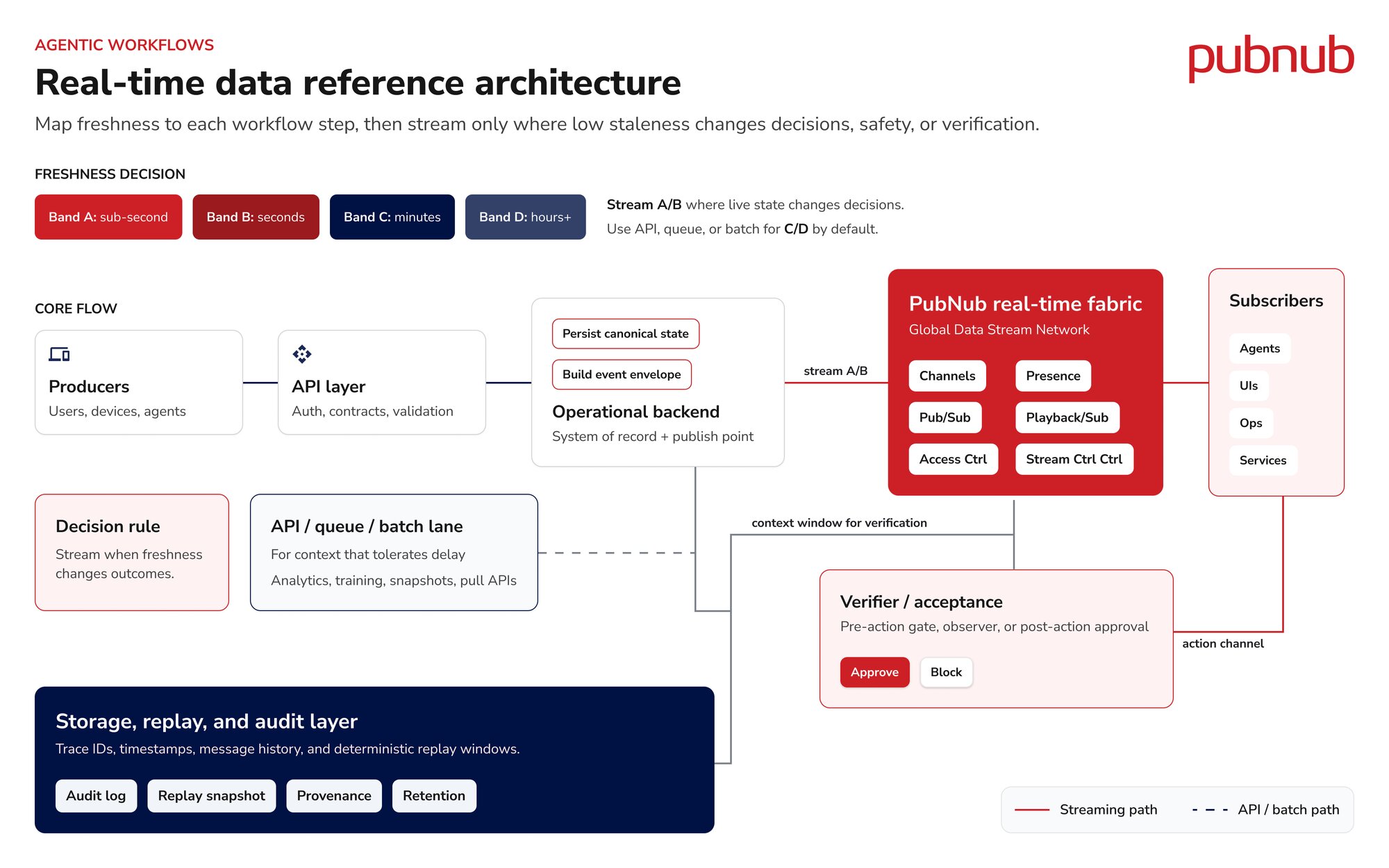Click the Storage, replay, and audit layer title
Viewport: 1389px width, 868px height.
(x=206, y=721)
